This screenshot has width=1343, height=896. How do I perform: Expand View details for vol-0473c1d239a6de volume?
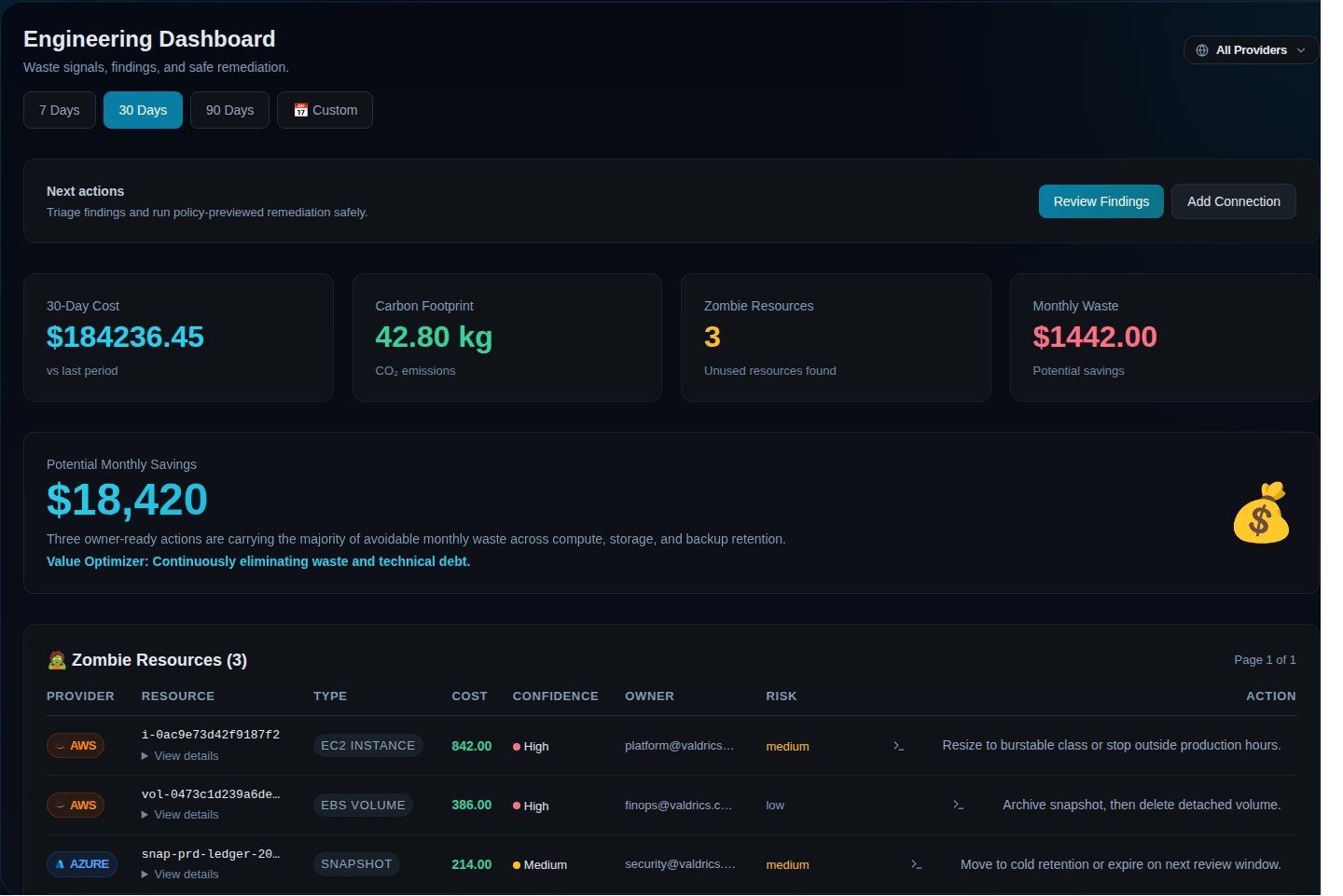pyautogui.click(x=180, y=814)
